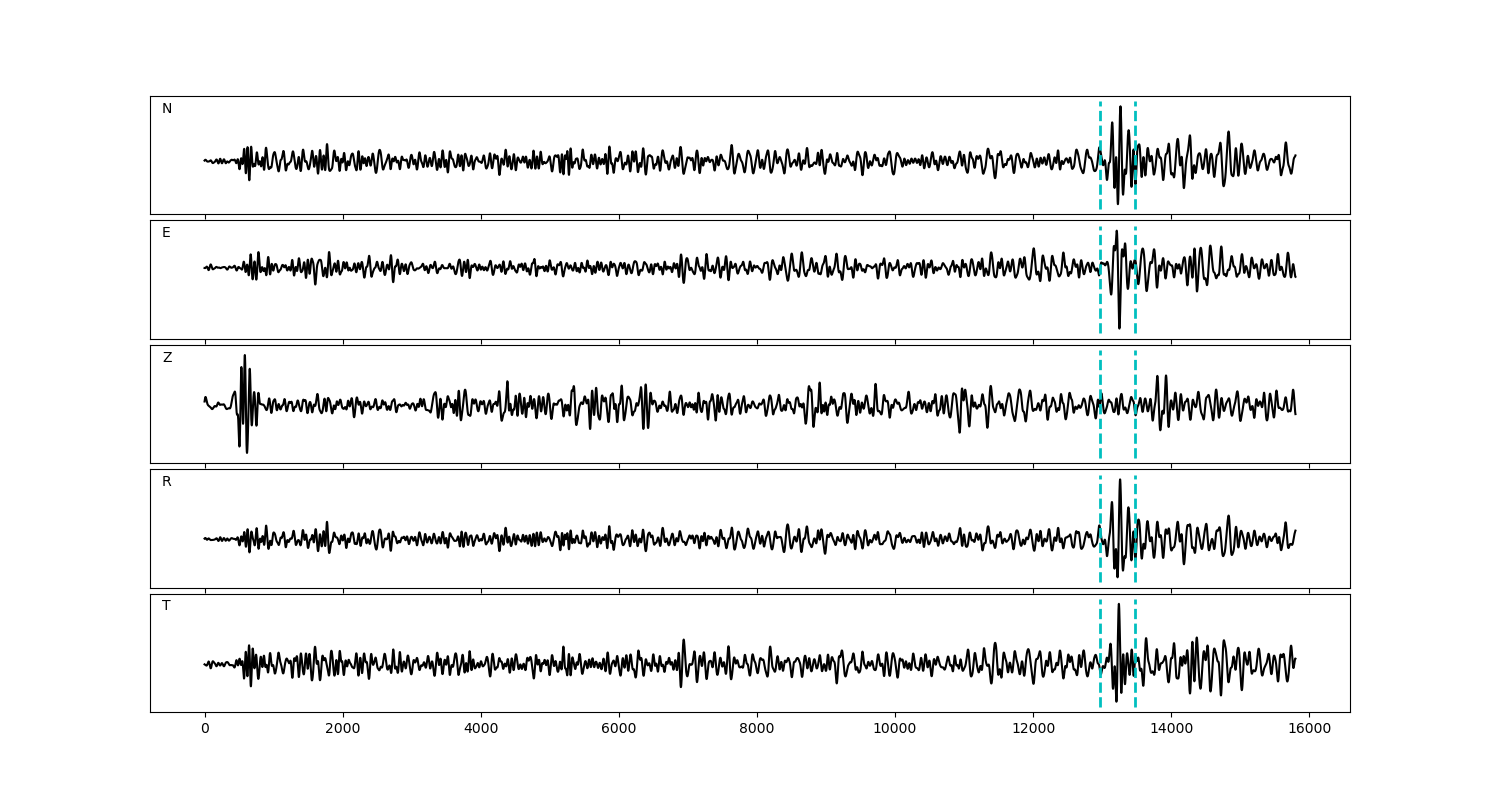Click the "12000" x-axis tick label

pyautogui.click(x=1033, y=729)
